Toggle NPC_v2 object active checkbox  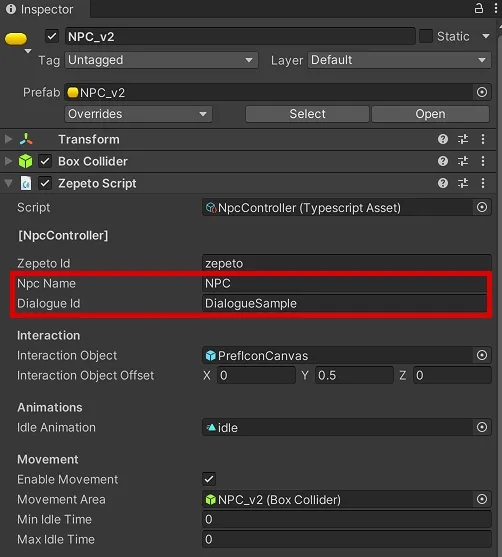click(x=52, y=36)
